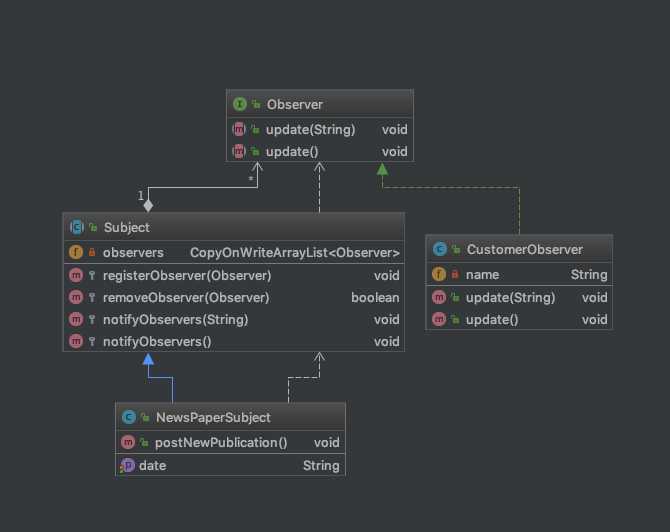The width and height of the screenshot is (670, 532).
Task: Click the field icon beside name
Action: point(439,274)
